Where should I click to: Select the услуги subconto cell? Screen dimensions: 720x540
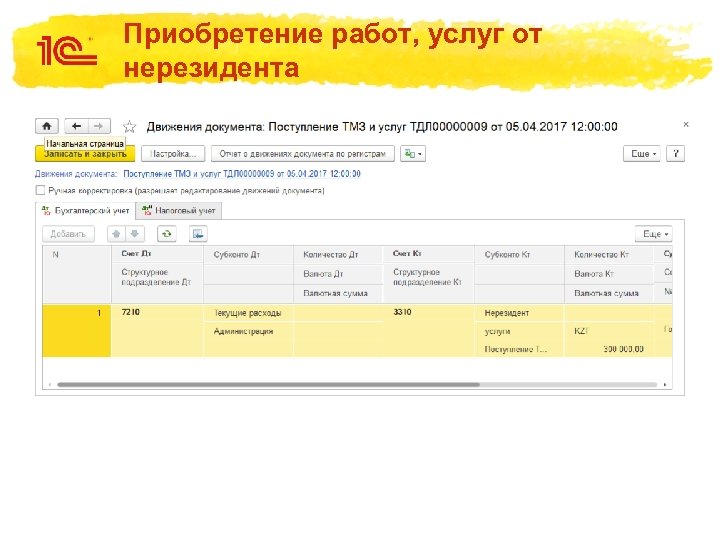pos(519,332)
